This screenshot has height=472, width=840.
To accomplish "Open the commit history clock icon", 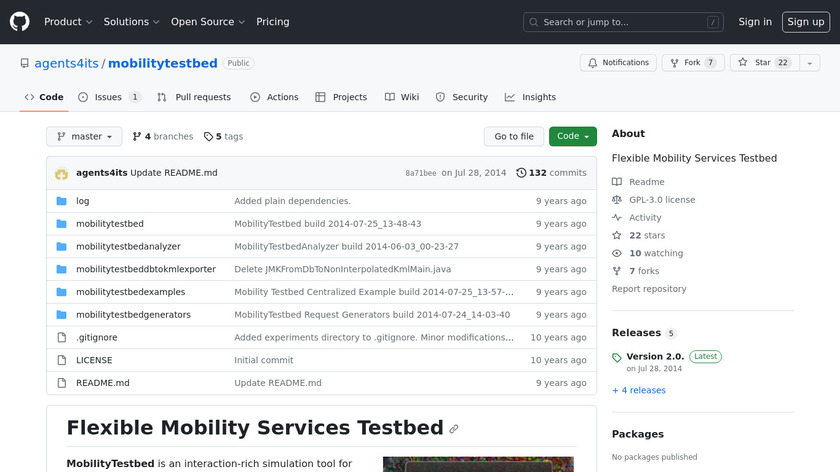I will [521, 173].
